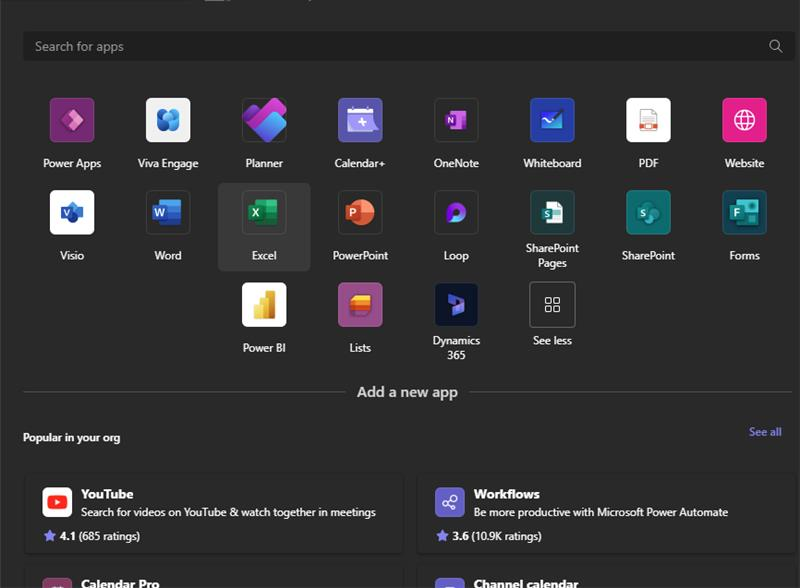The height and width of the screenshot is (588, 800).
Task: Select the Workflows logo icon
Action: pyautogui.click(x=449, y=502)
